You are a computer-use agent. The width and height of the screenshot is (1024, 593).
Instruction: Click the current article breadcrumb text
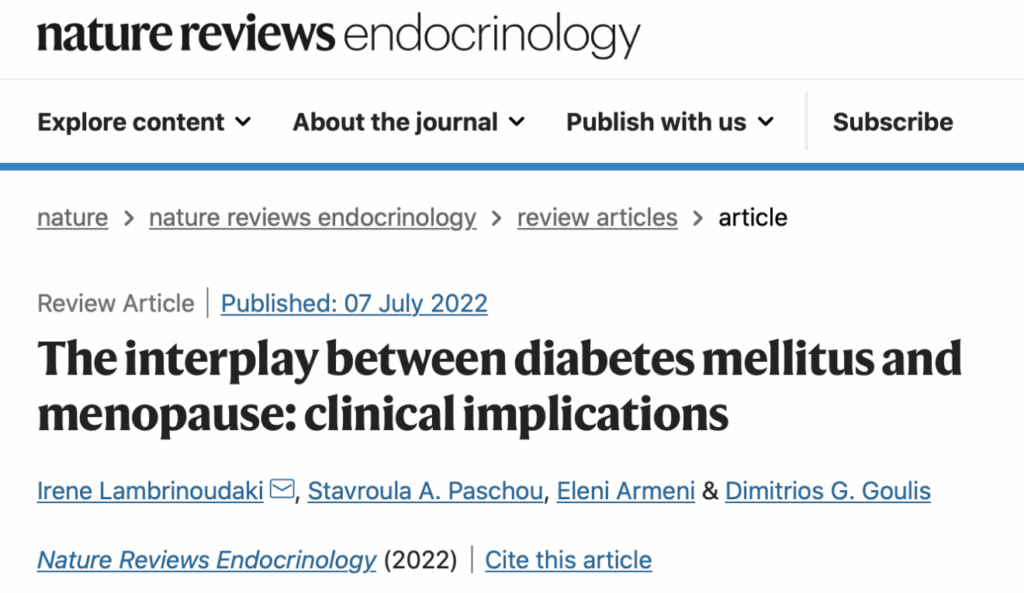pos(752,217)
